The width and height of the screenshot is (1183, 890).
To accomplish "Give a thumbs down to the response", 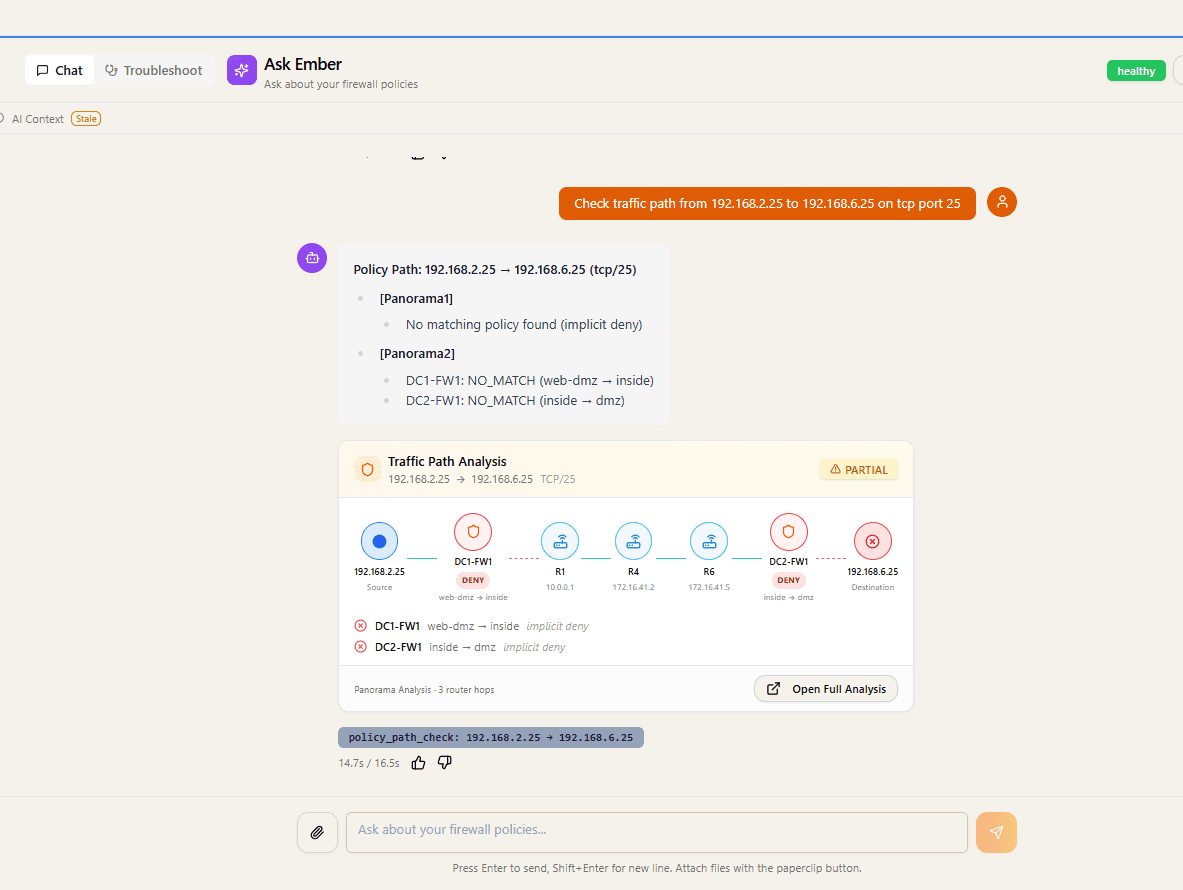I will pos(444,762).
